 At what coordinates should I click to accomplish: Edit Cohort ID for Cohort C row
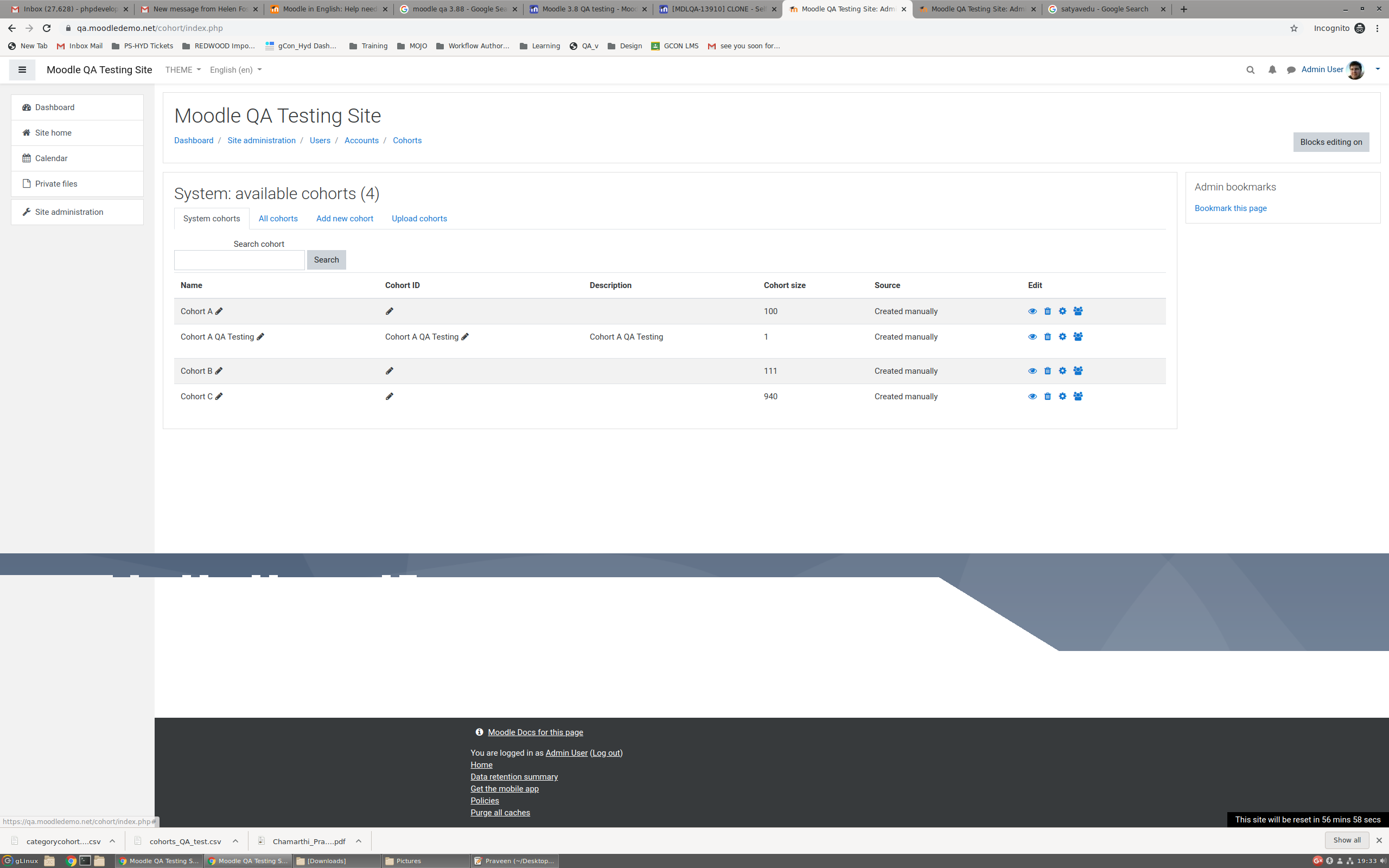389,397
